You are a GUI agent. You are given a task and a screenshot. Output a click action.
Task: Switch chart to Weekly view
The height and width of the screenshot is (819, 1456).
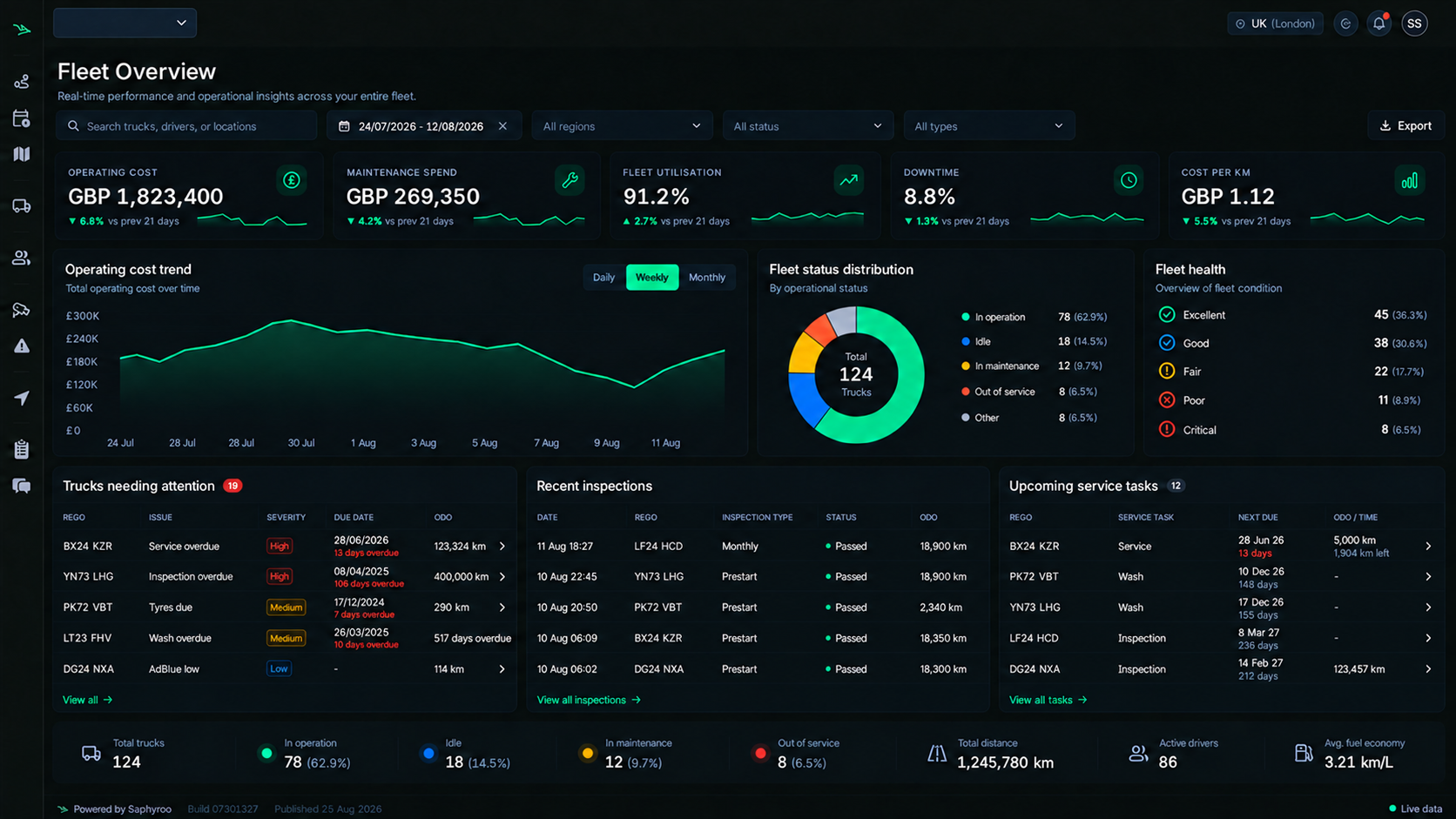point(652,278)
